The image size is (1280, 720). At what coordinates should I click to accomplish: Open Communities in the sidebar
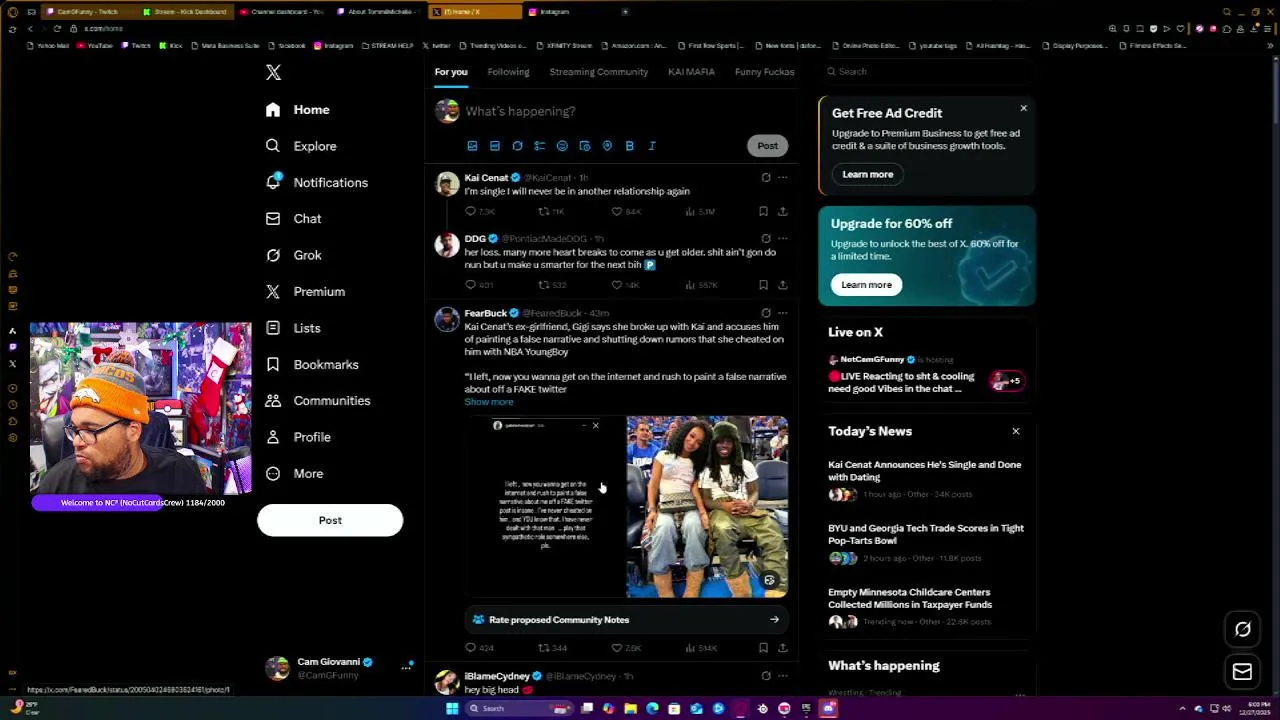pyautogui.click(x=318, y=401)
